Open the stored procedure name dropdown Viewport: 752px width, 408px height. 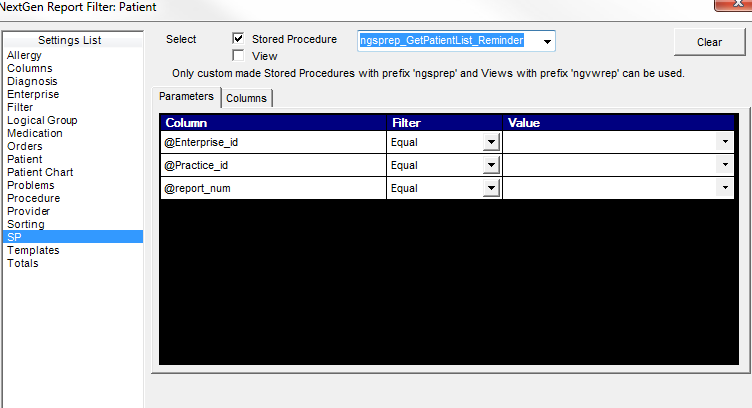tap(547, 41)
